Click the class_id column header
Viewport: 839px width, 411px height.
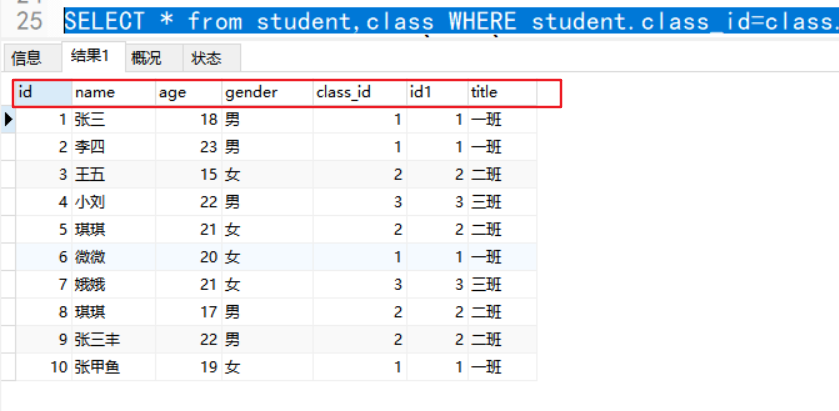(x=360, y=93)
